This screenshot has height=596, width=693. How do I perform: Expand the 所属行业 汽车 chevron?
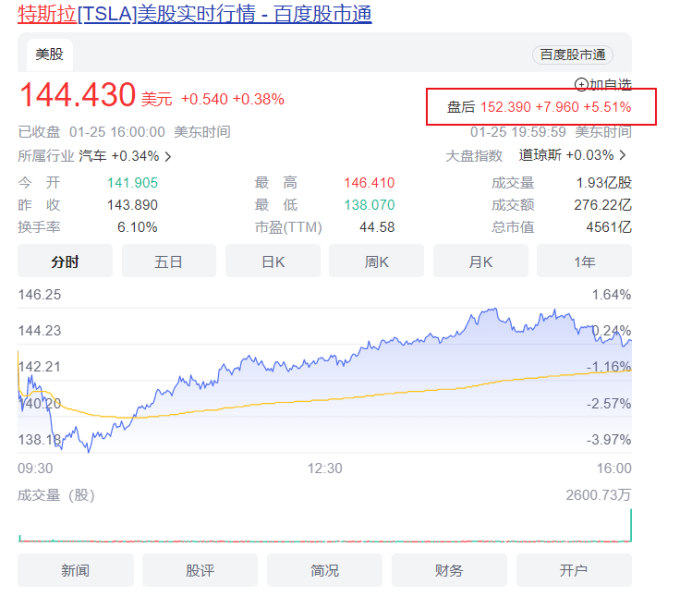(167, 156)
